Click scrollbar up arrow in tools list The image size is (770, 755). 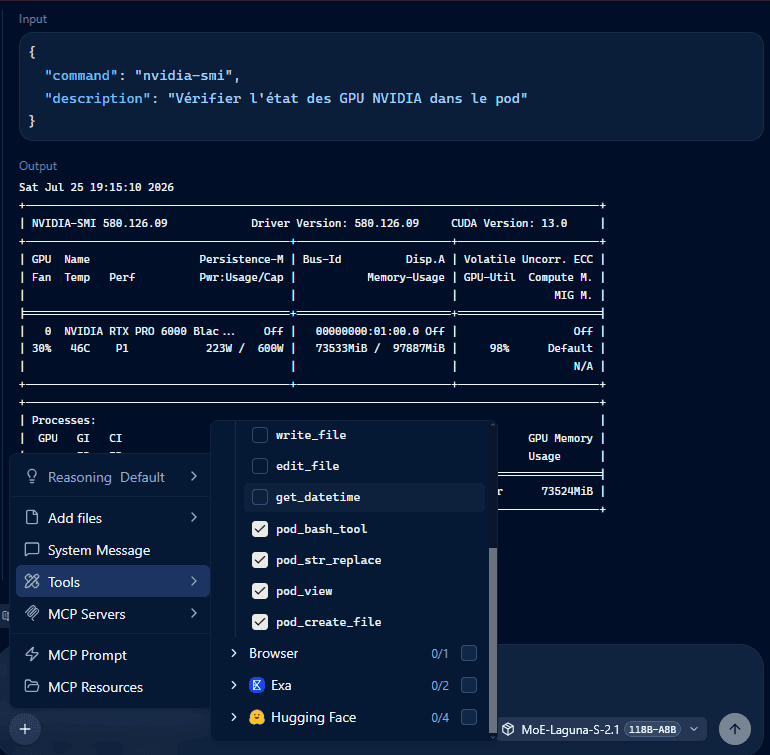493,425
